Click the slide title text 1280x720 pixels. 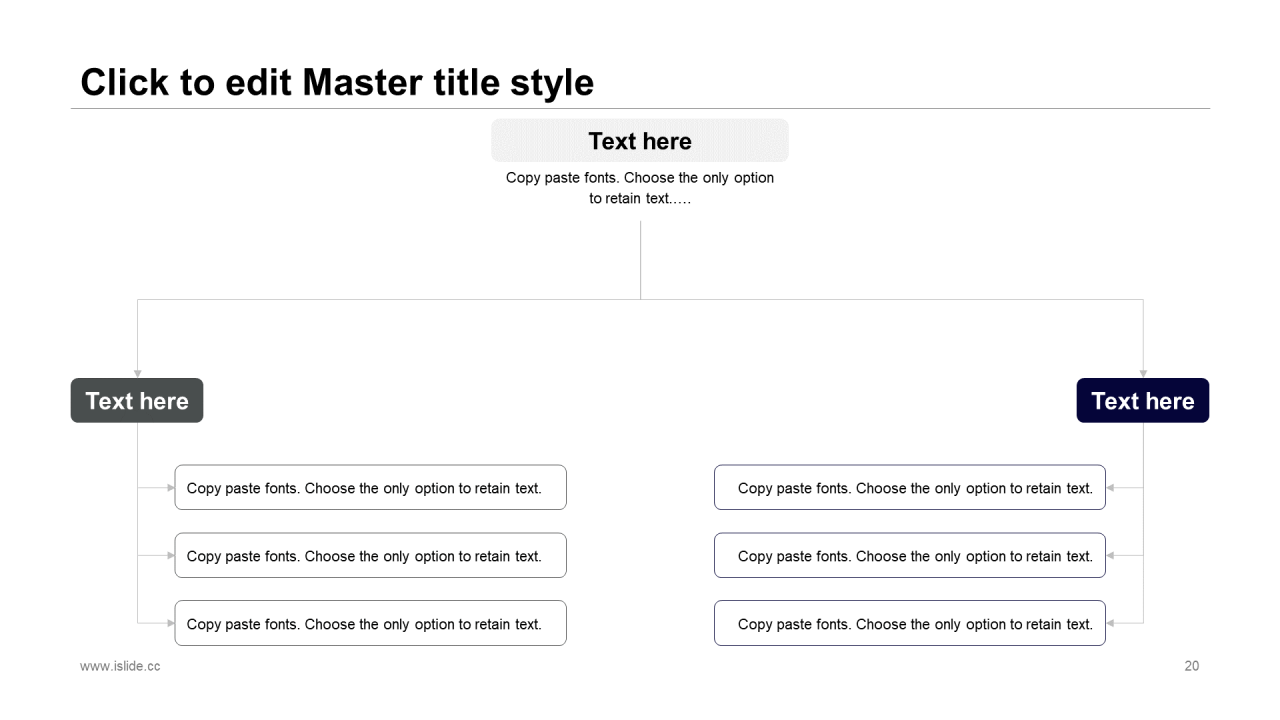point(337,82)
